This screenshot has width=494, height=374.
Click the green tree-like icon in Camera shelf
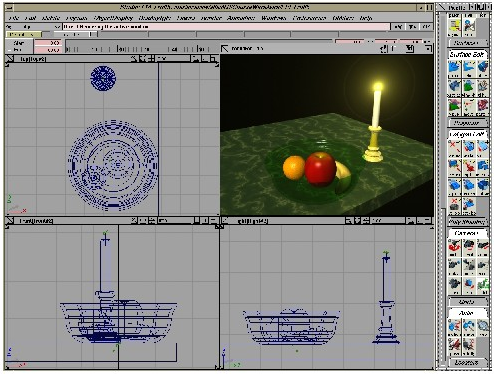483,285
